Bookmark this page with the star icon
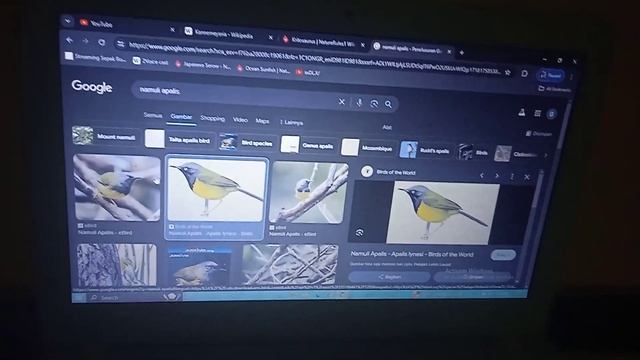Screen dimensions: 640x360 tap(508, 72)
